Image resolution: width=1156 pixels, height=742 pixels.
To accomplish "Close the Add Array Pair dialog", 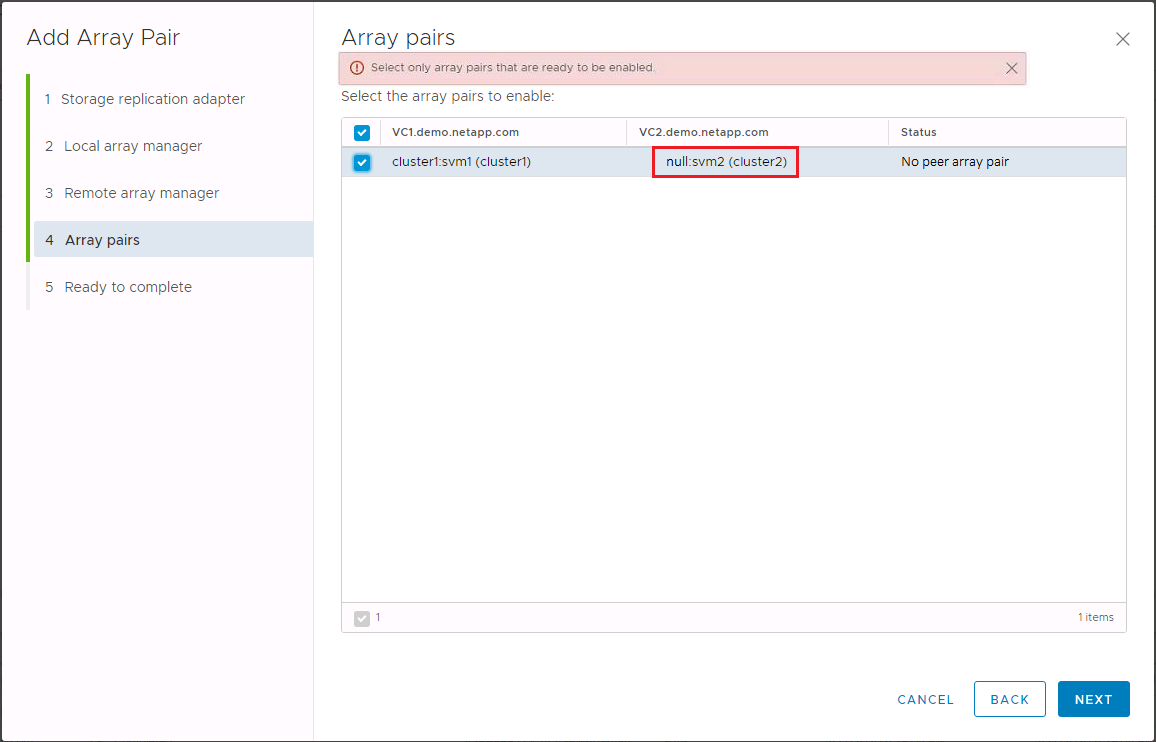I will click(1122, 39).
